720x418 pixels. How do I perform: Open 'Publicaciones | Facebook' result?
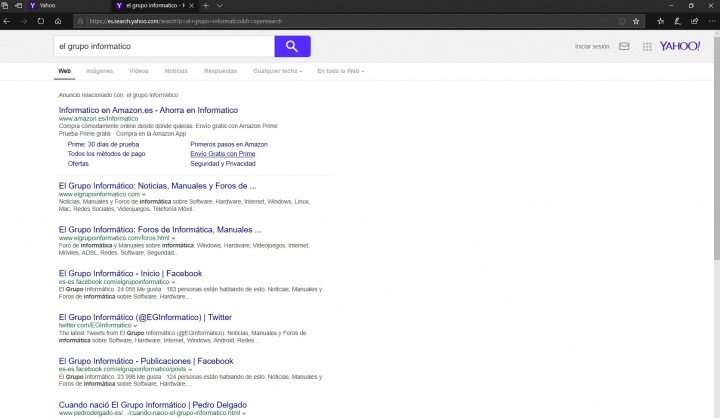[146, 361]
